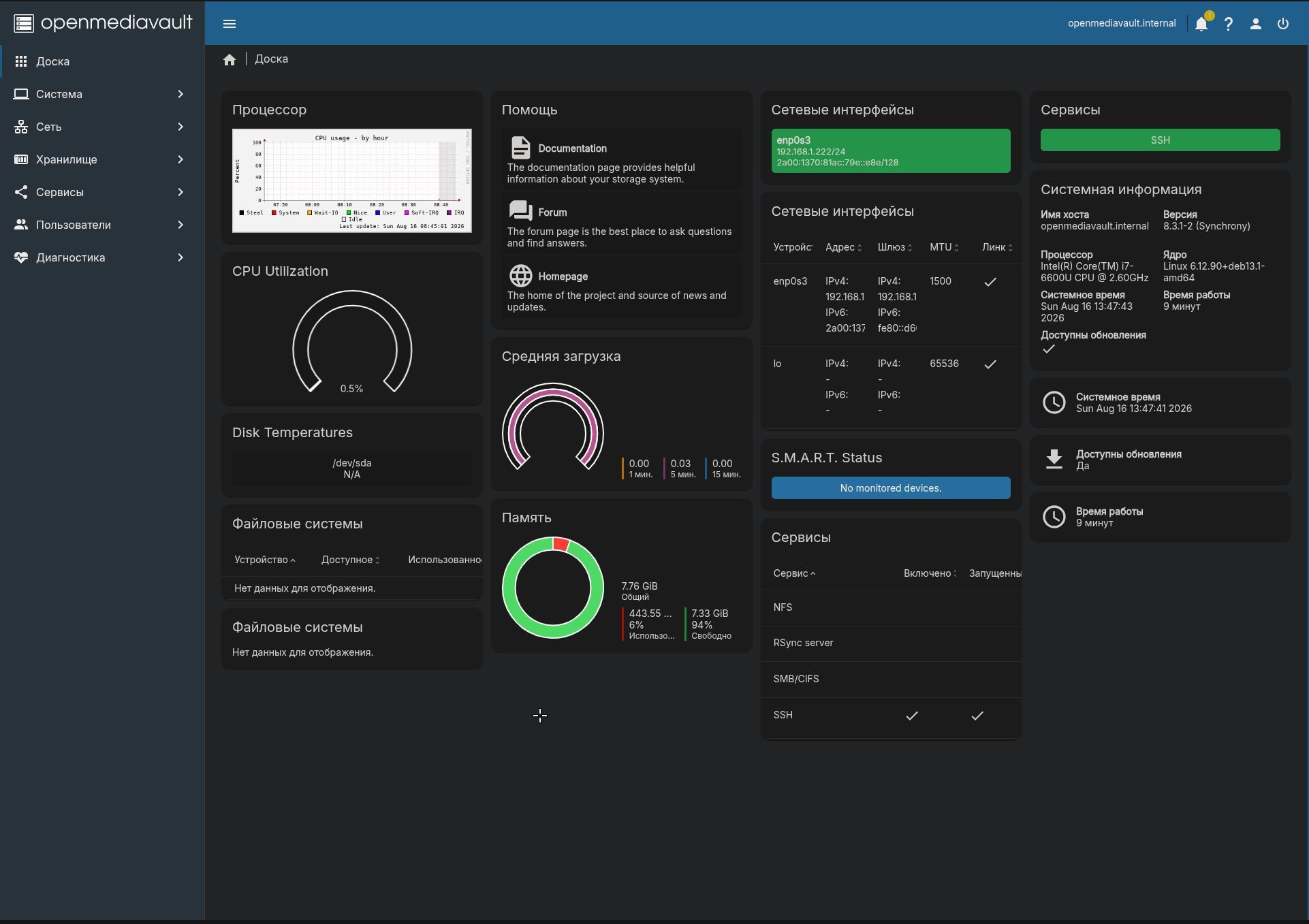Image resolution: width=1309 pixels, height=924 pixels.
Task: Click the green SSH service button
Action: coord(1160,140)
